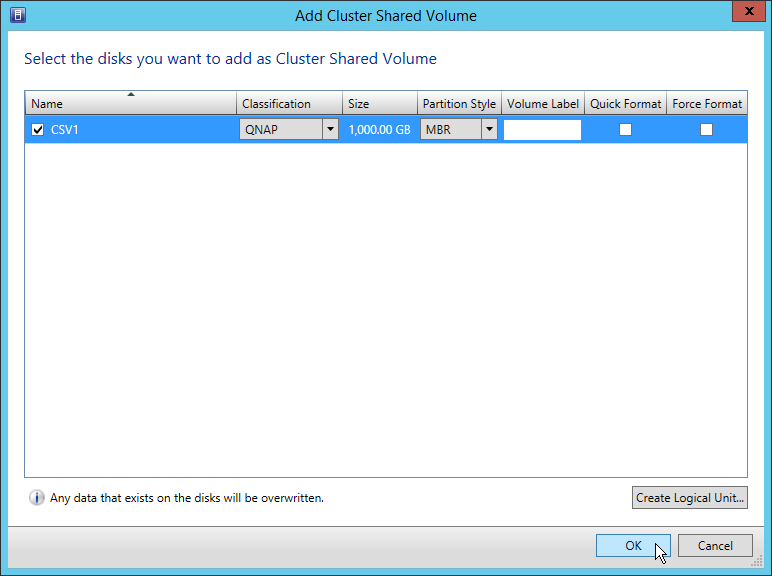Screen dimensions: 772x576
Task: Enable Quick Format for CSV1
Action: (625, 129)
